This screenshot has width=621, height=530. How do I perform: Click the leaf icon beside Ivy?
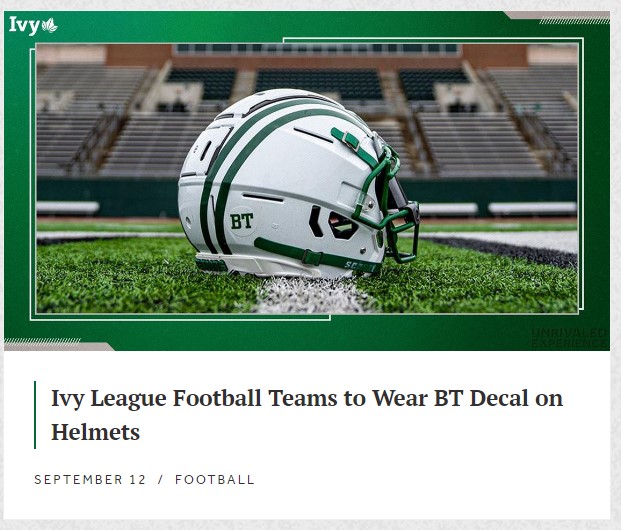[49, 25]
